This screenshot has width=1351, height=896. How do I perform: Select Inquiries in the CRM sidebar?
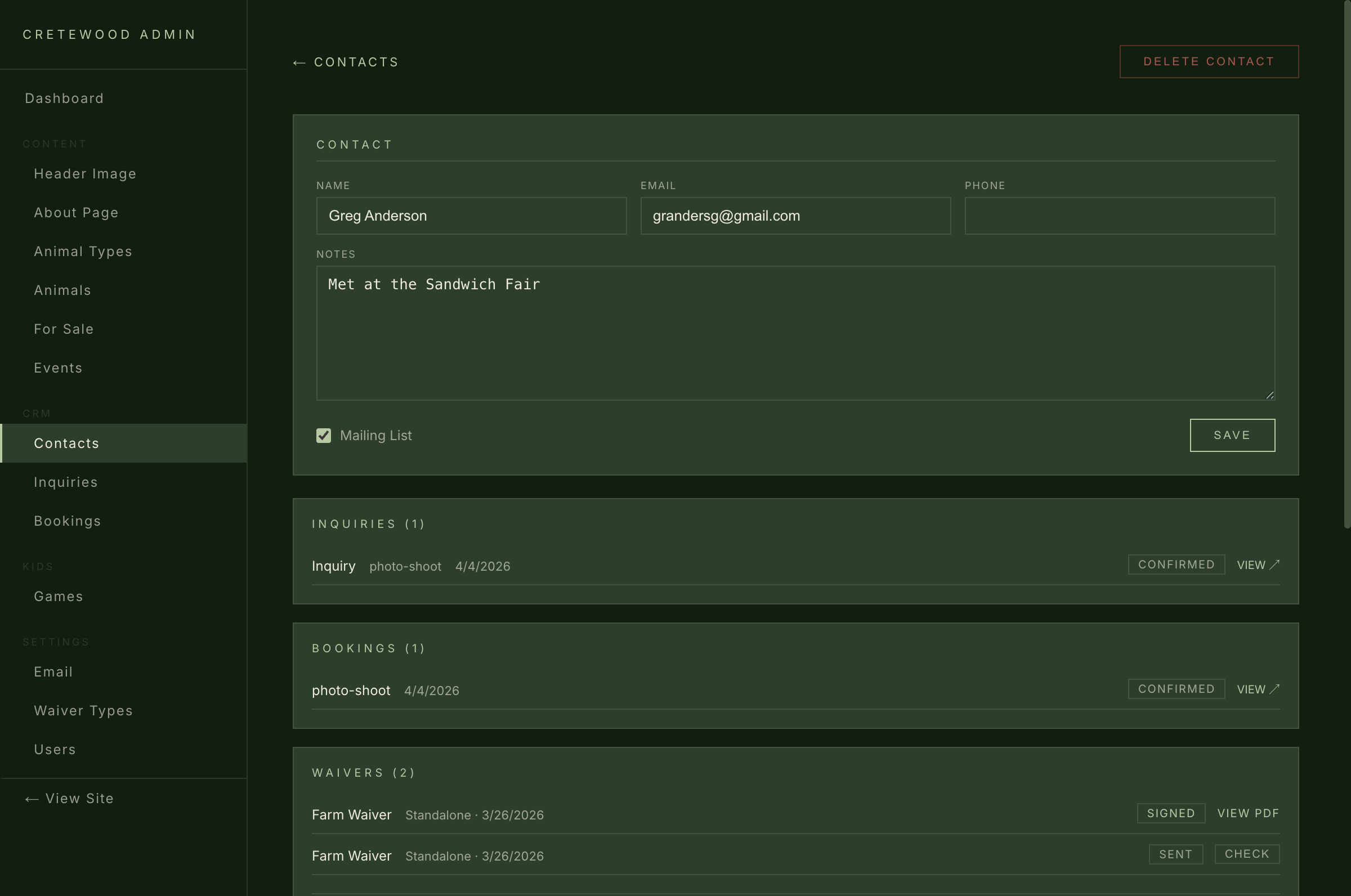click(x=66, y=482)
